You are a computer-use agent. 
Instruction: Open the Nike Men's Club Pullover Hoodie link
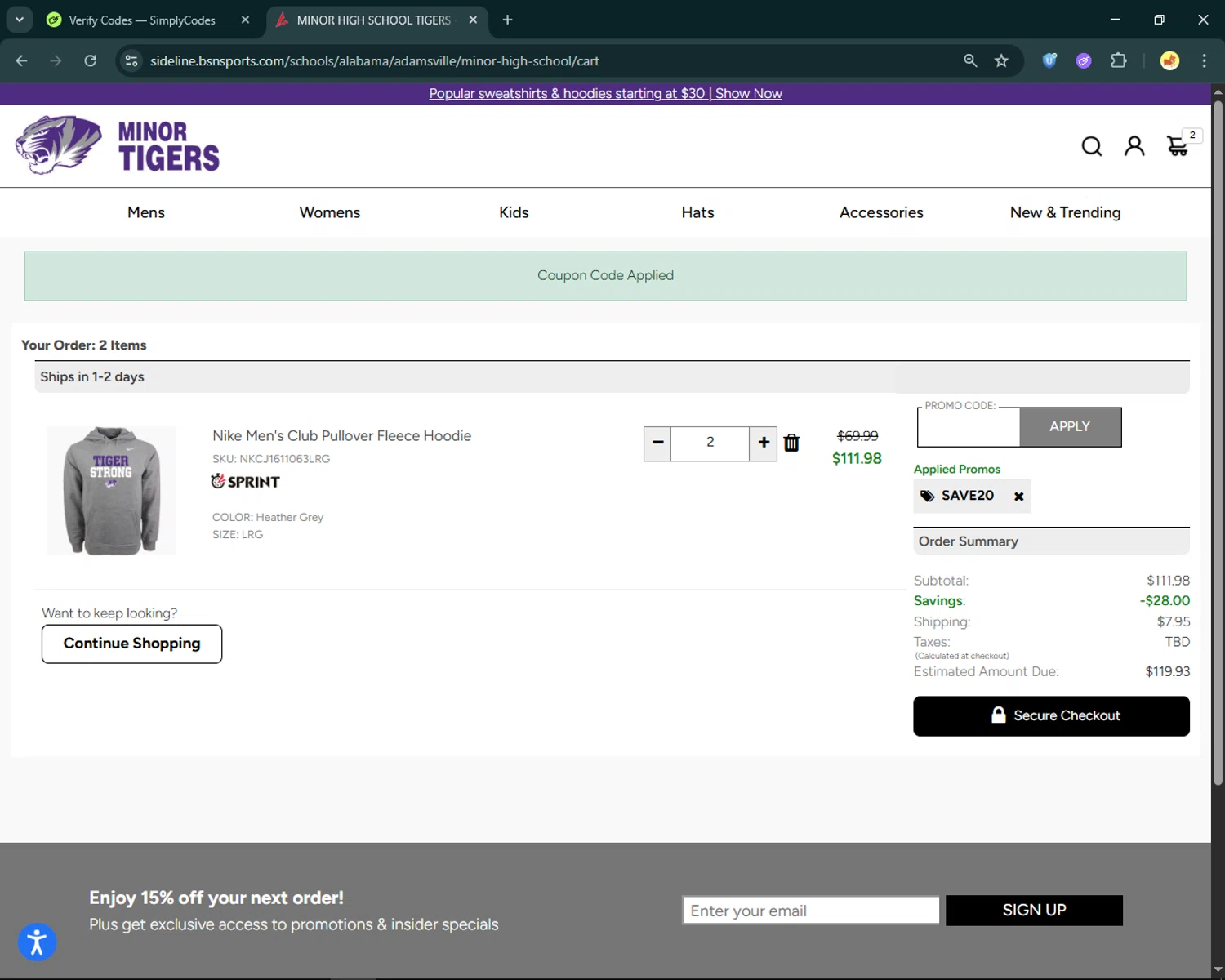(341, 436)
